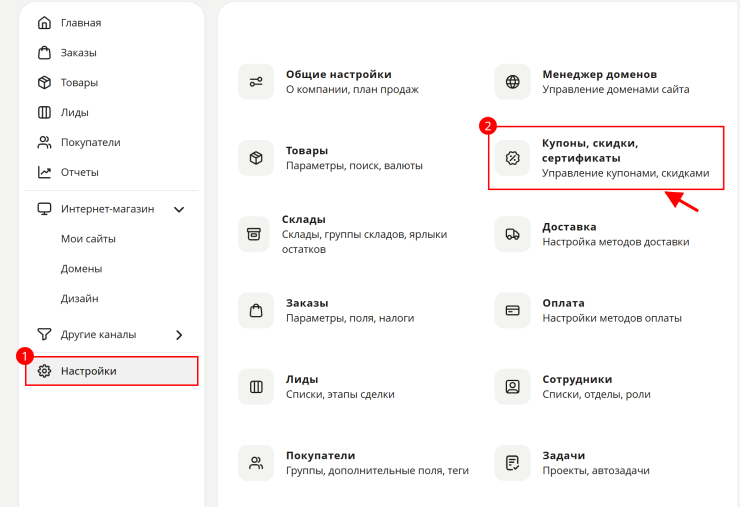
Task: Open the Лиды settings title link
Action: coord(302,379)
